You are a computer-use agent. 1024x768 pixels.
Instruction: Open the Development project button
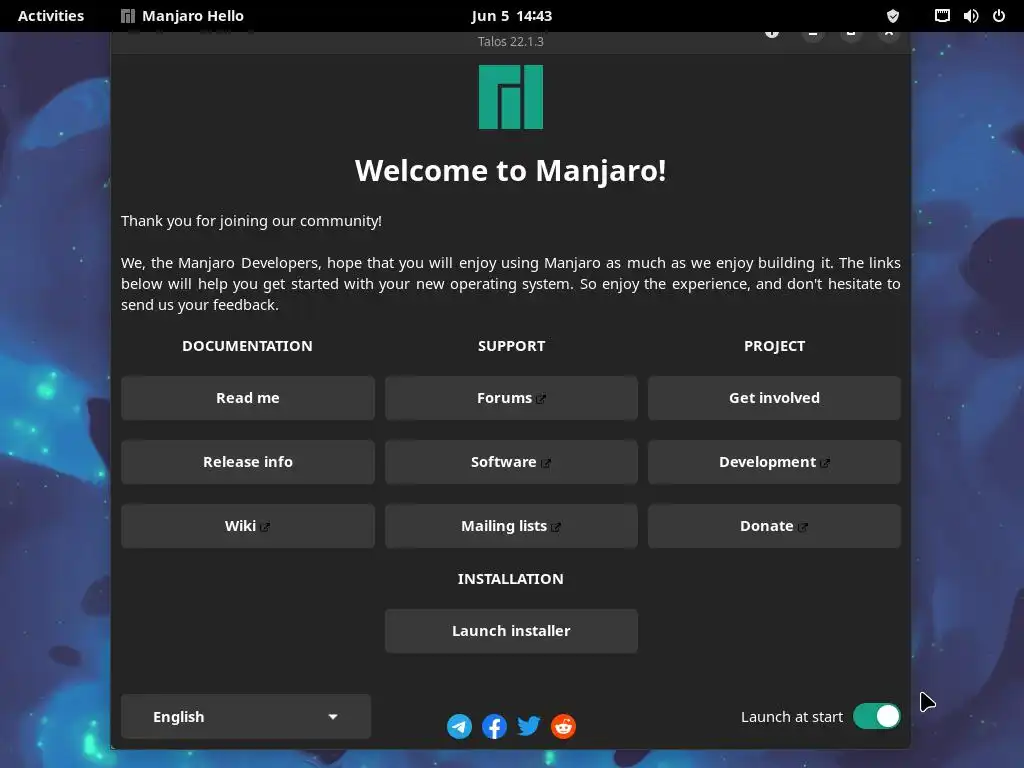coord(774,462)
